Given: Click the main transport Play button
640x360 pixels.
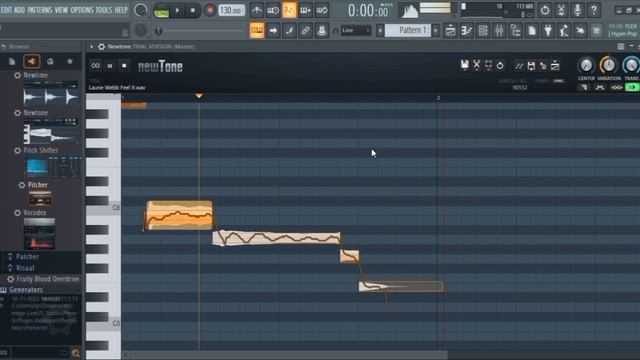Looking at the screenshot, I should pyautogui.click(x=177, y=10).
